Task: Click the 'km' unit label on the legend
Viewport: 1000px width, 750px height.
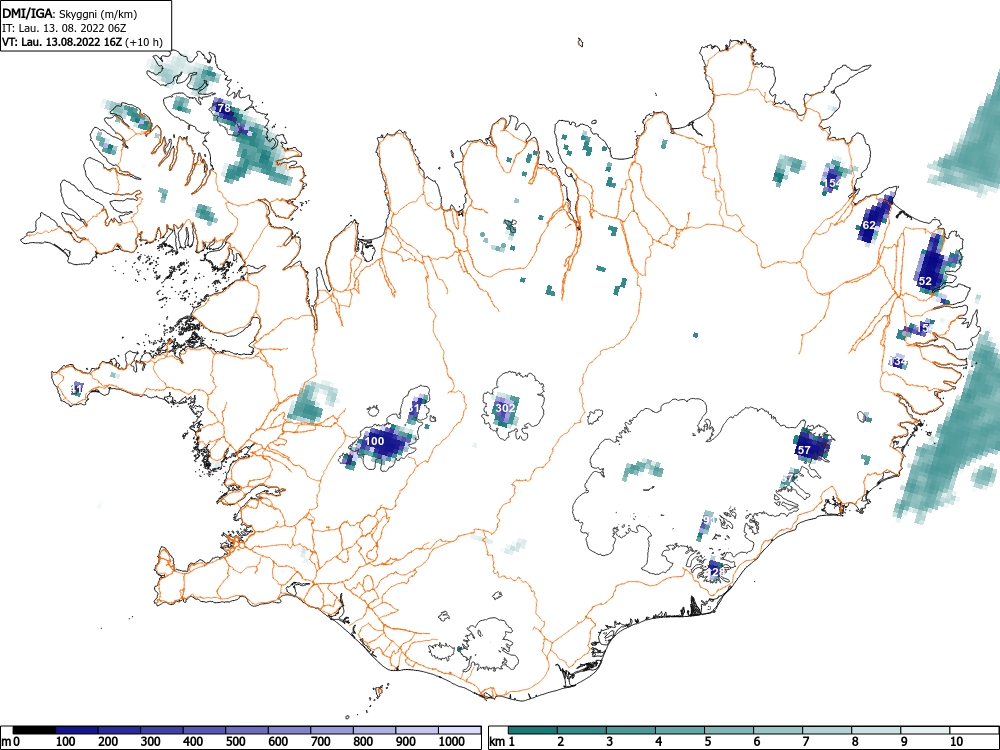Action: pos(498,742)
